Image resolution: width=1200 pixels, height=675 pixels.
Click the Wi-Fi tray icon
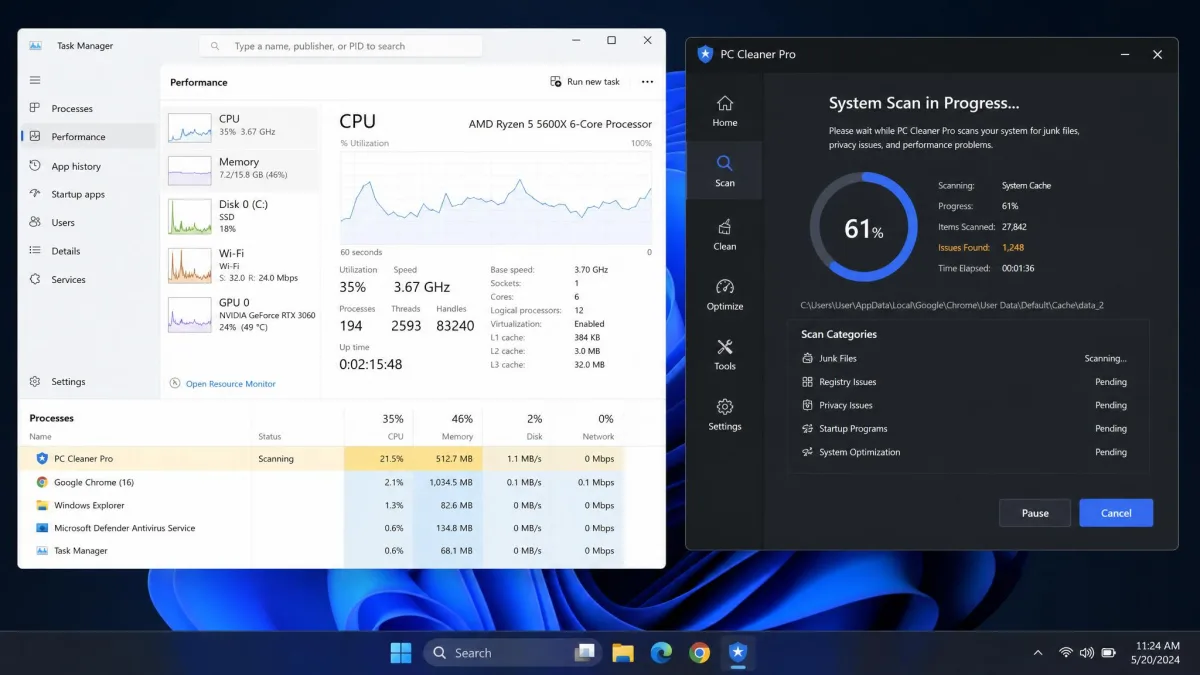click(1066, 653)
